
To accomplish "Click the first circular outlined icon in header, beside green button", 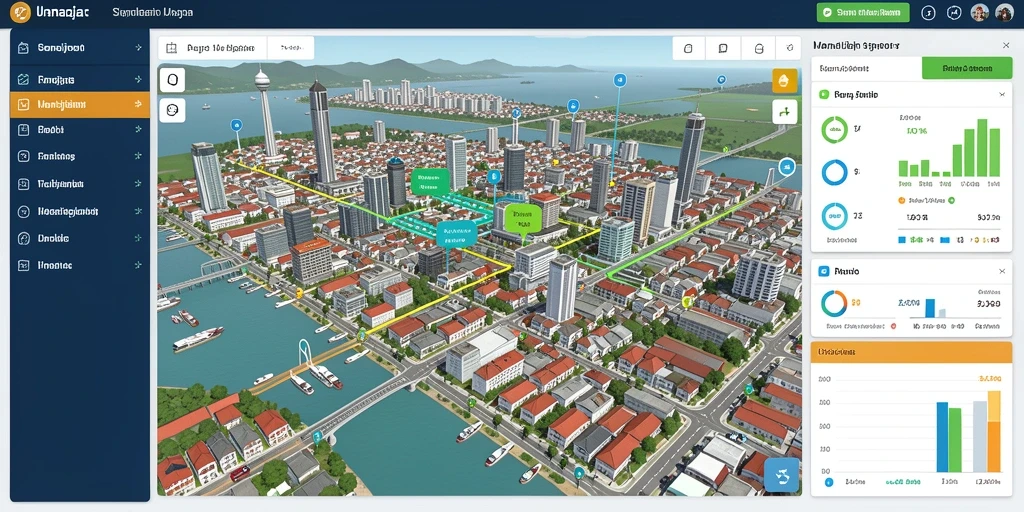I will click(928, 12).
